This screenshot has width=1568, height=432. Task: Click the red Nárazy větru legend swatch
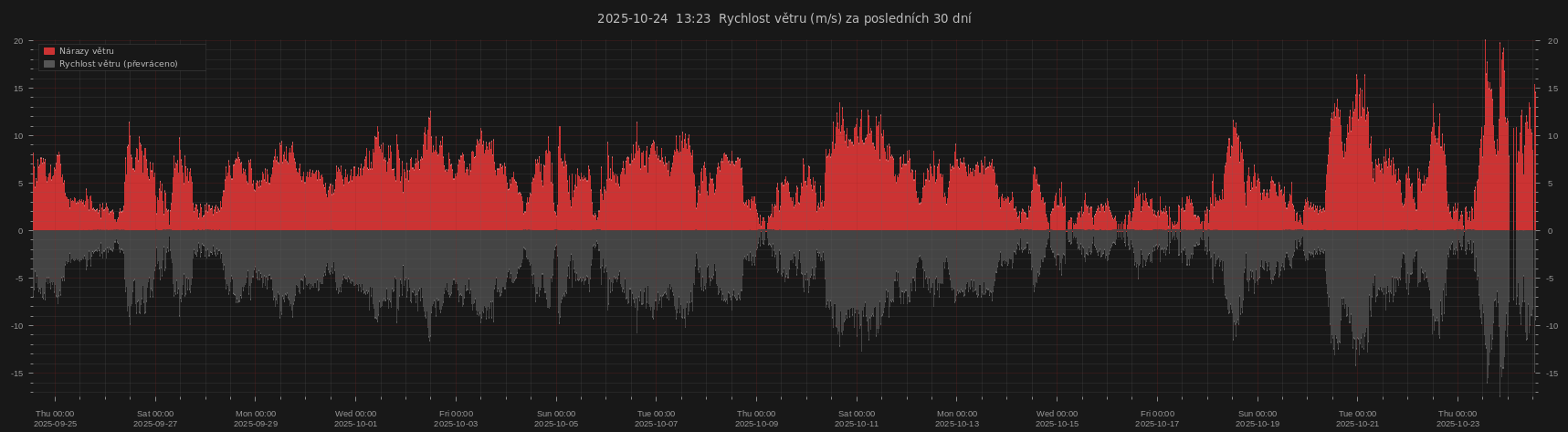49,51
